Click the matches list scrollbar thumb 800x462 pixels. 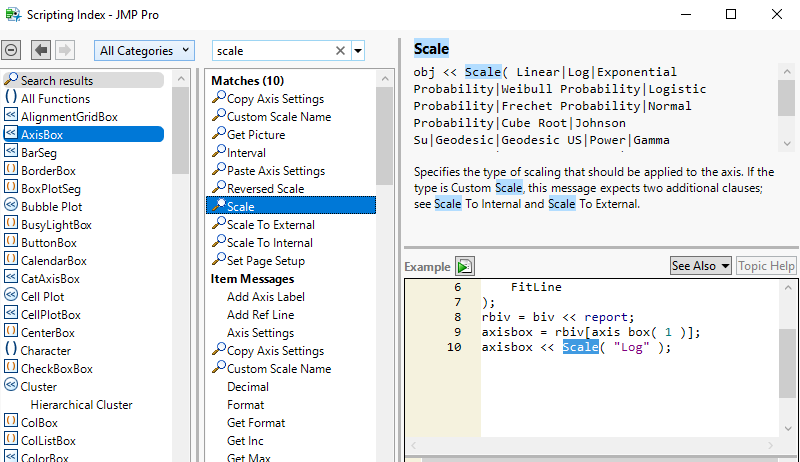point(384,136)
